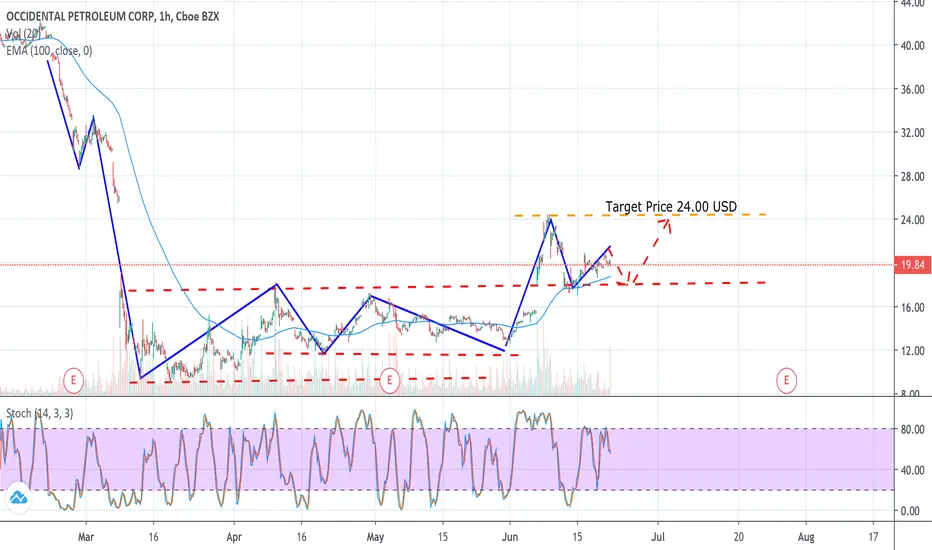Click the Target Price 24.00 USD annotation

[x=671, y=206]
